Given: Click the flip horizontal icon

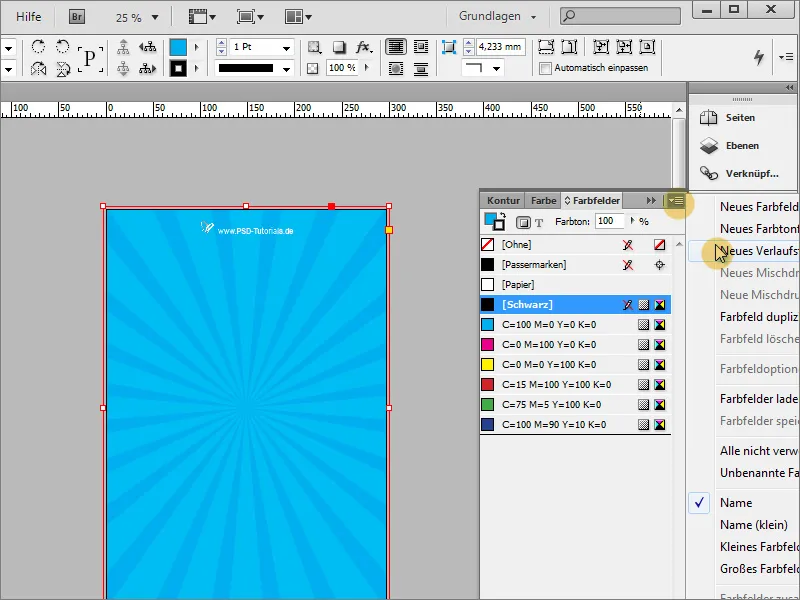Looking at the screenshot, I should pyautogui.click(x=38, y=68).
